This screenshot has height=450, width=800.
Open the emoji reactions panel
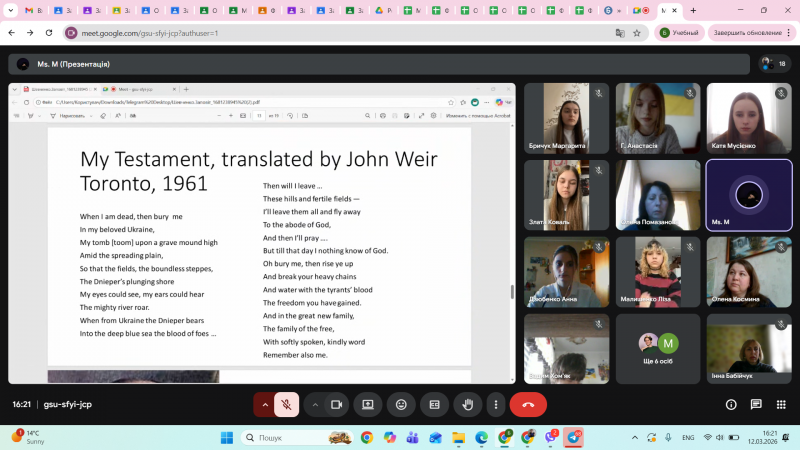point(401,404)
